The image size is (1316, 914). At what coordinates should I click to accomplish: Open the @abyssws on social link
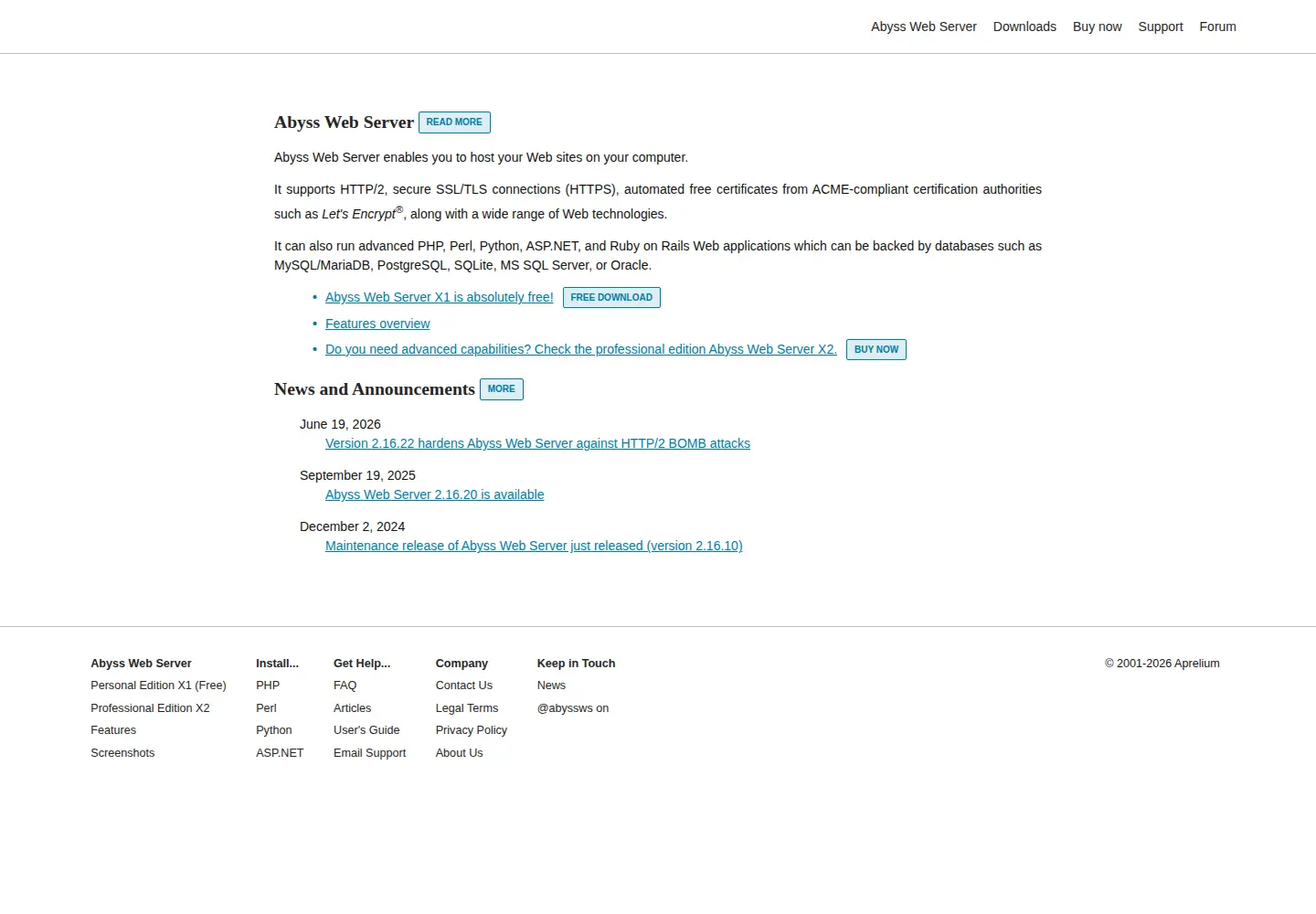(x=573, y=708)
